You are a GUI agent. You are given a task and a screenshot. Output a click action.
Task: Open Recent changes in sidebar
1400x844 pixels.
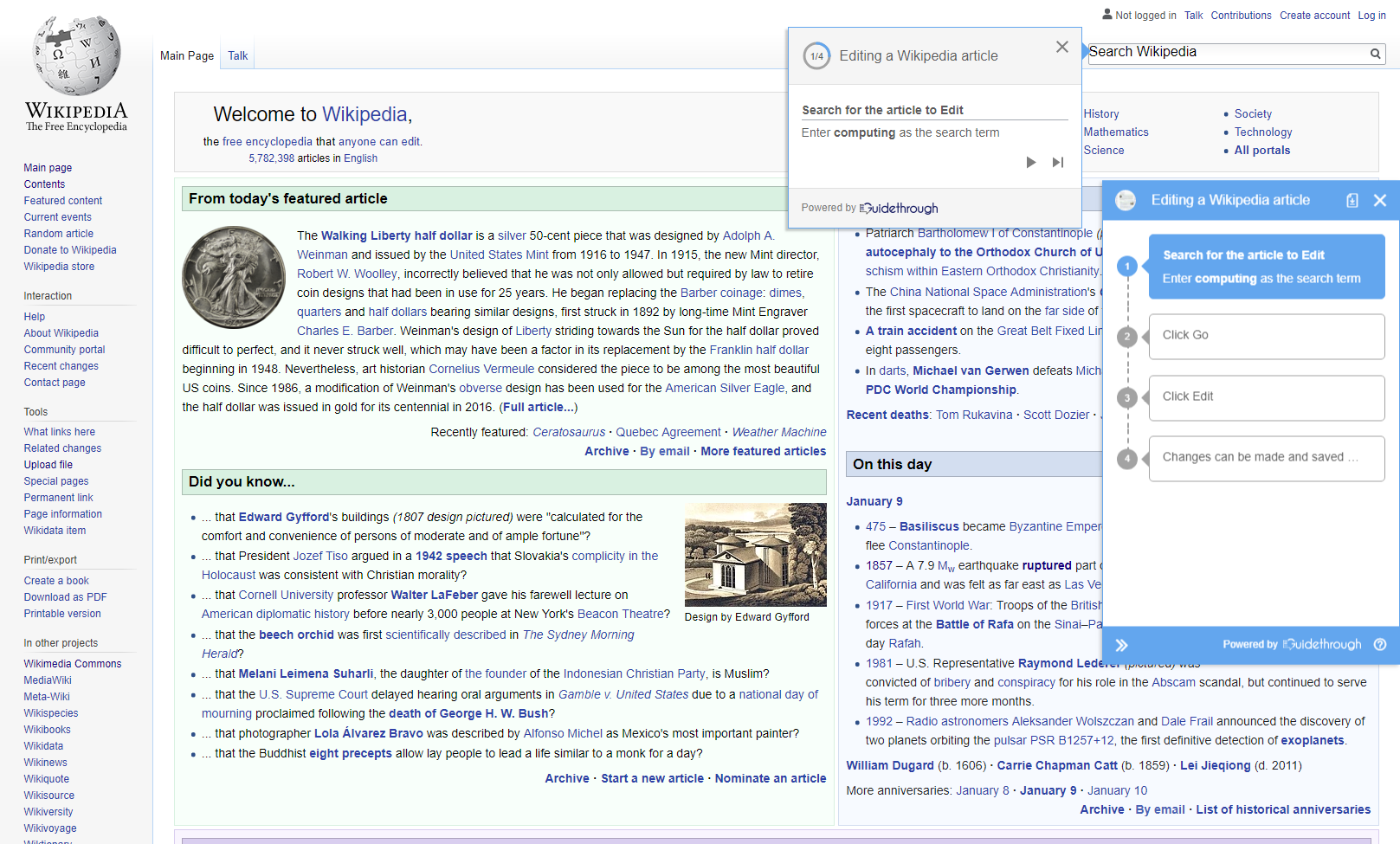tap(61, 366)
